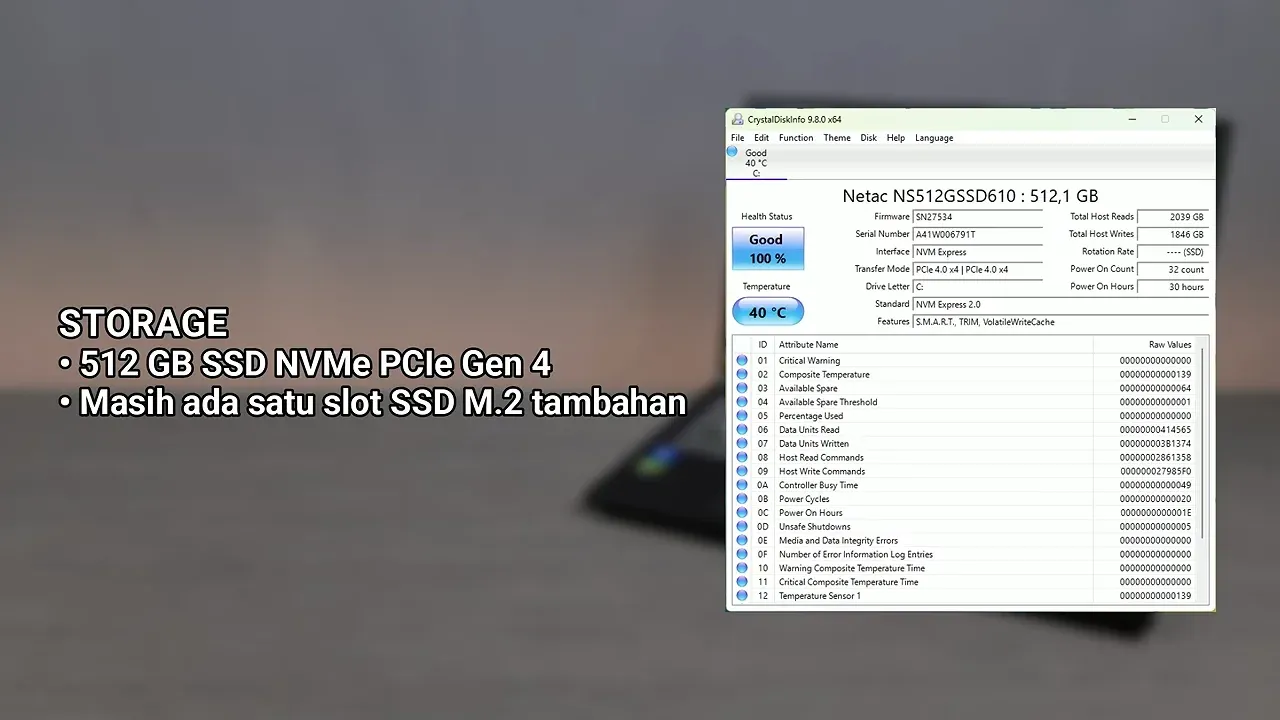Image resolution: width=1280 pixels, height=720 pixels.
Task: Select the Percentage Used attribute name
Action: 811,416
